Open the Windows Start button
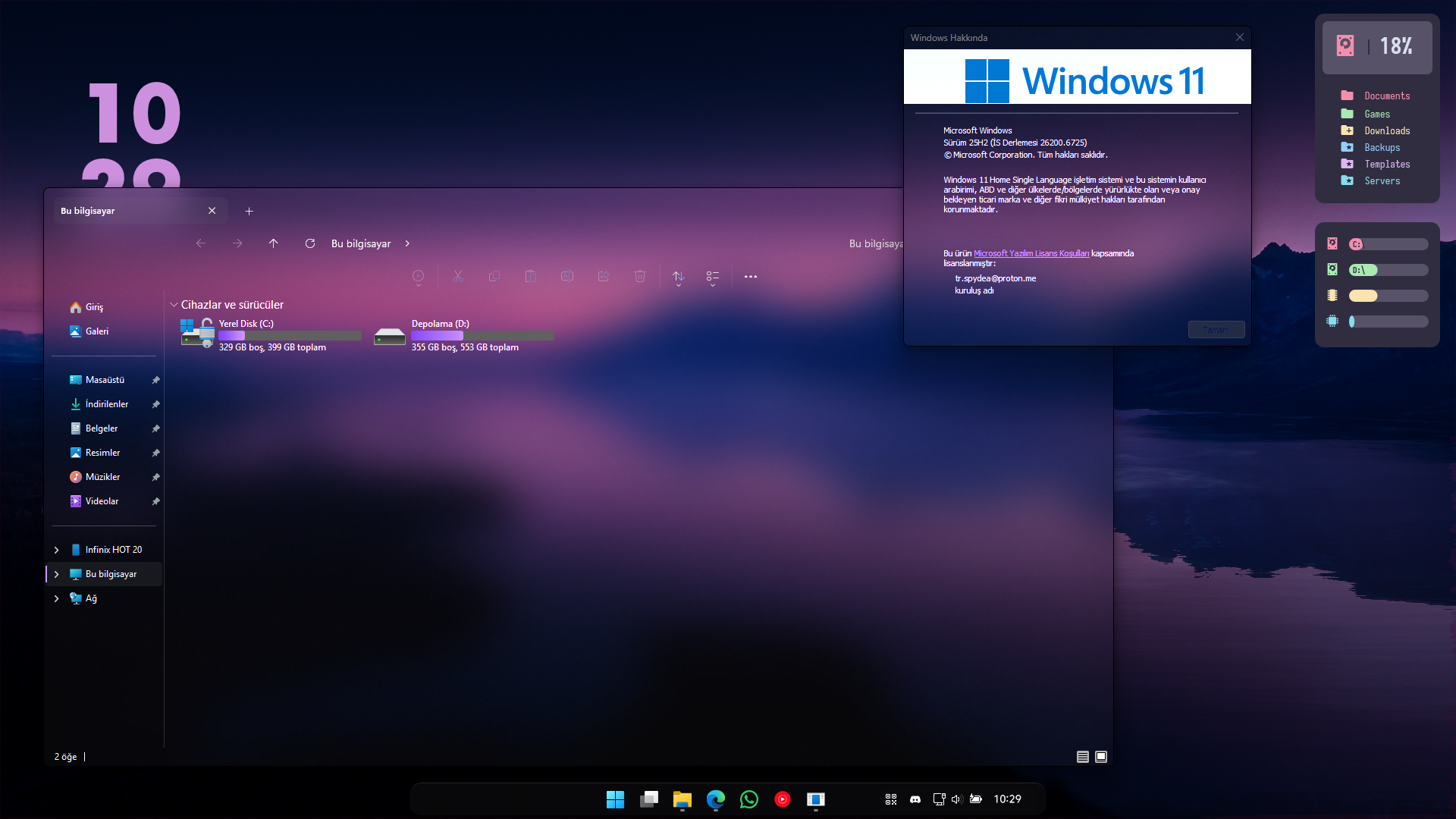Screen dimensions: 1456x819 pyautogui.click(x=615, y=799)
